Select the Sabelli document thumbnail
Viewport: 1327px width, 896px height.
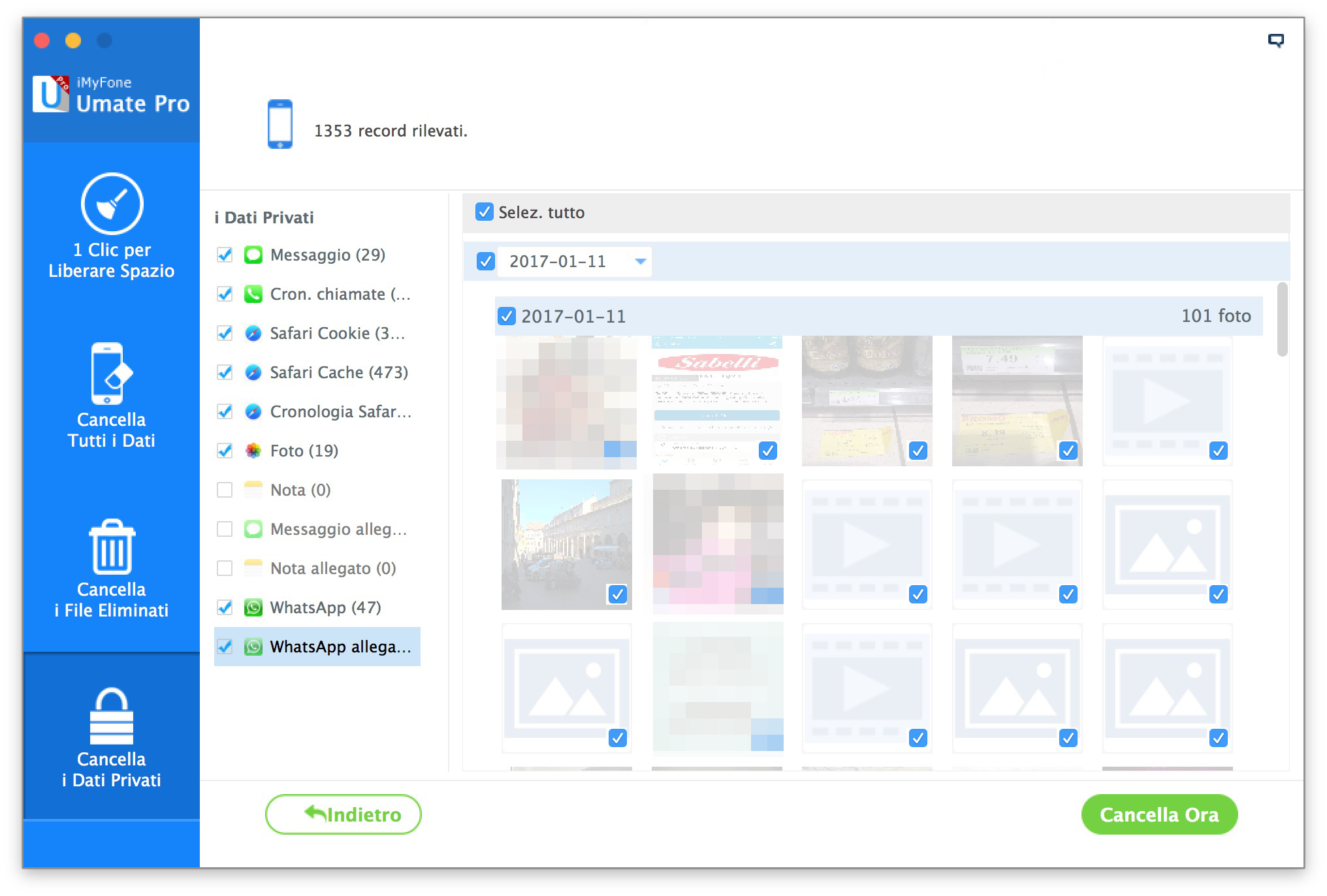coord(716,400)
